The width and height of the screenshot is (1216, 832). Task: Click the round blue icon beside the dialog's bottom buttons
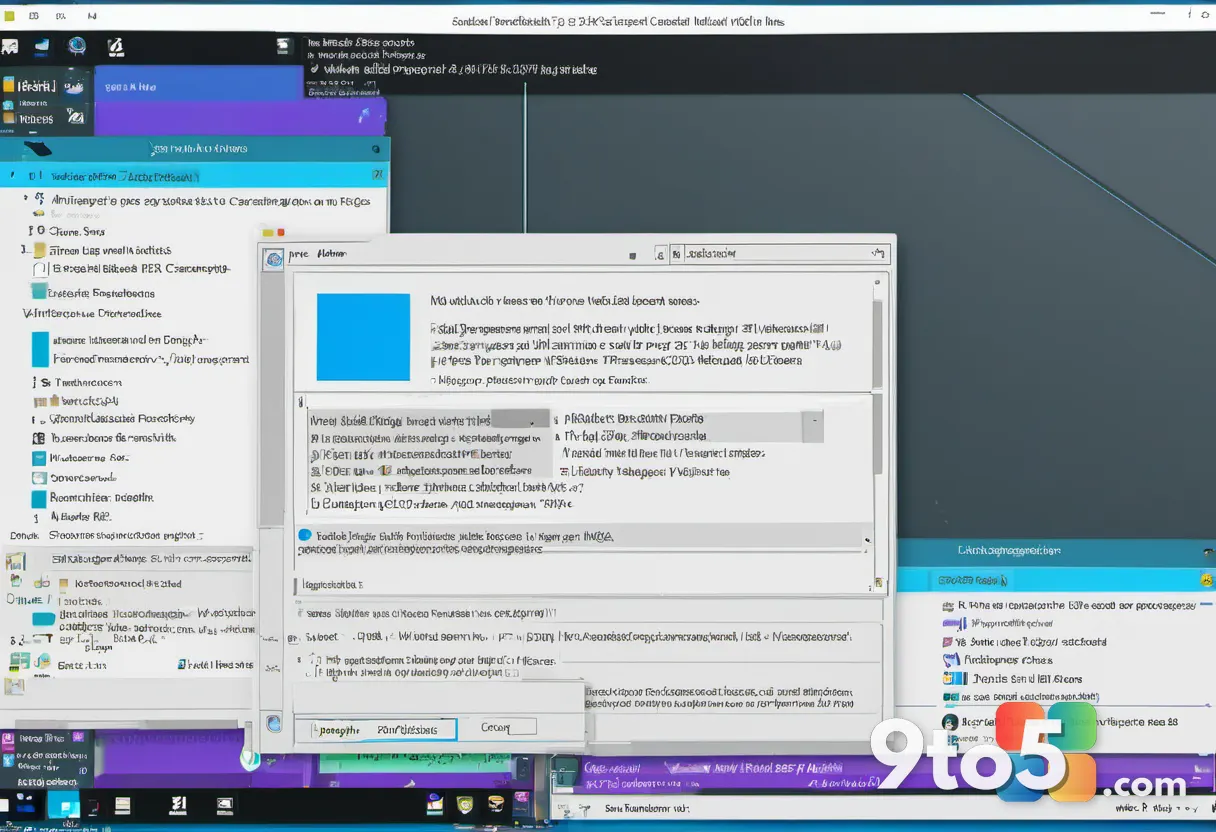[274, 722]
